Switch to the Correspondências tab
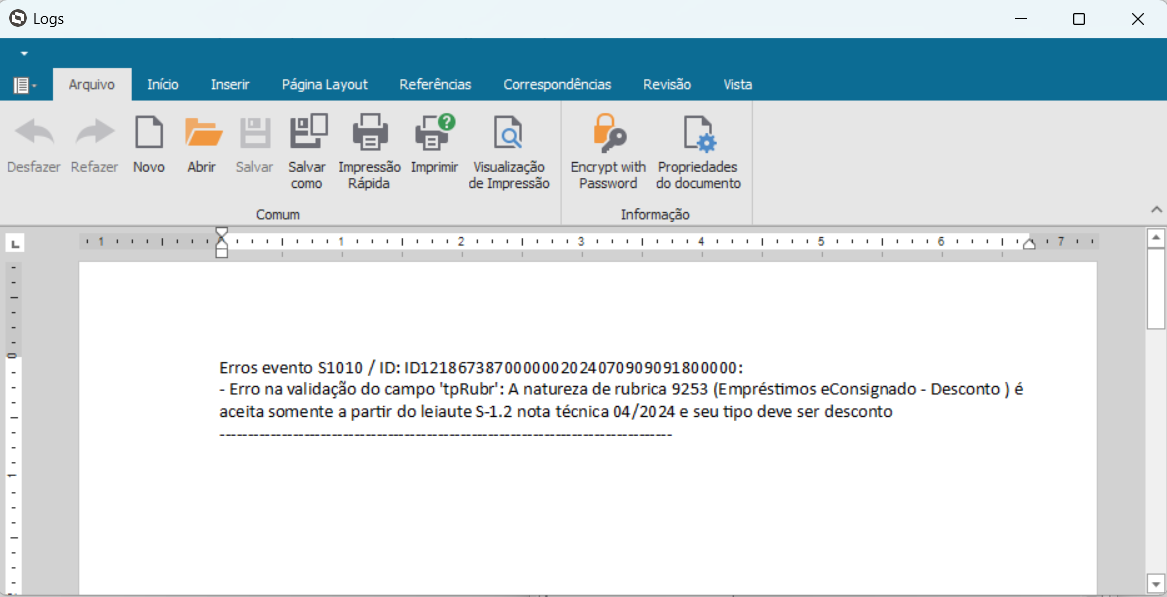Viewport: 1167px width, 597px height. pyautogui.click(x=557, y=85)
